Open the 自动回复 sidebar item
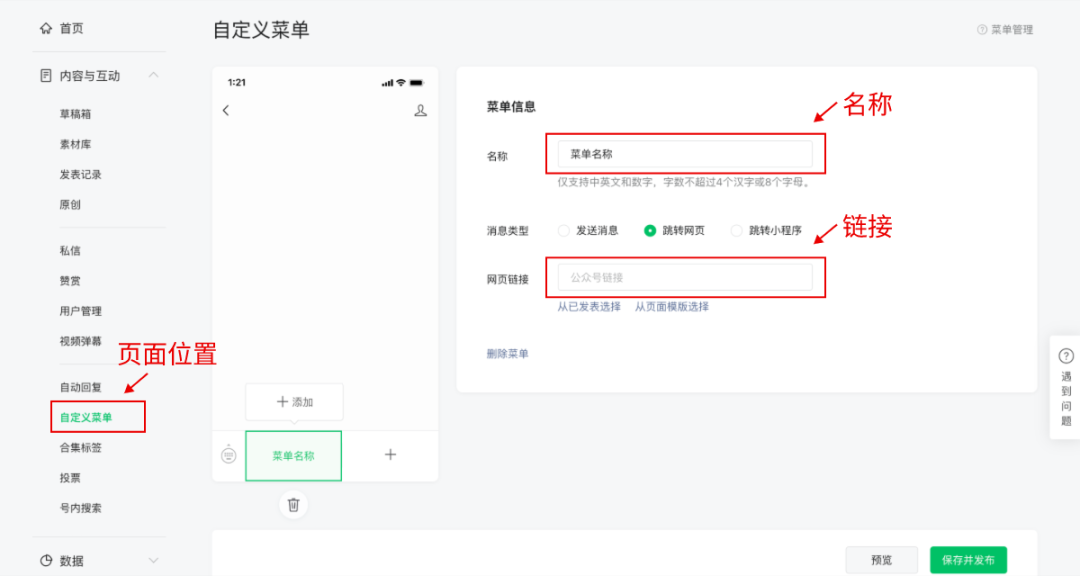The width and height of the screenshot is (1080, 576). click(x=82, y=387)
